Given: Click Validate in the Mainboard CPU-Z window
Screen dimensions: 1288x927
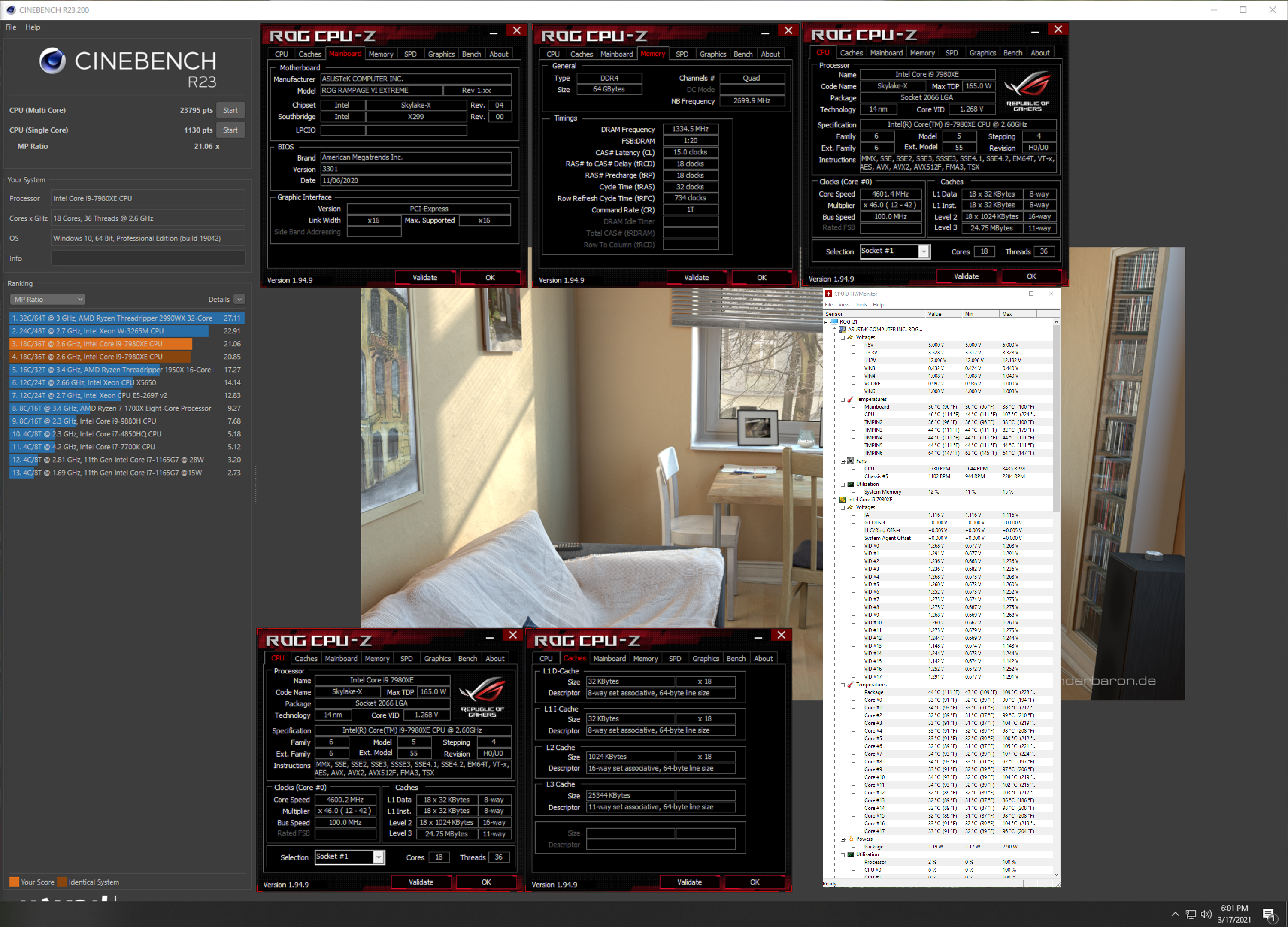Looking at the screenshot, I should pyautogui.click(x=425, y=278).
